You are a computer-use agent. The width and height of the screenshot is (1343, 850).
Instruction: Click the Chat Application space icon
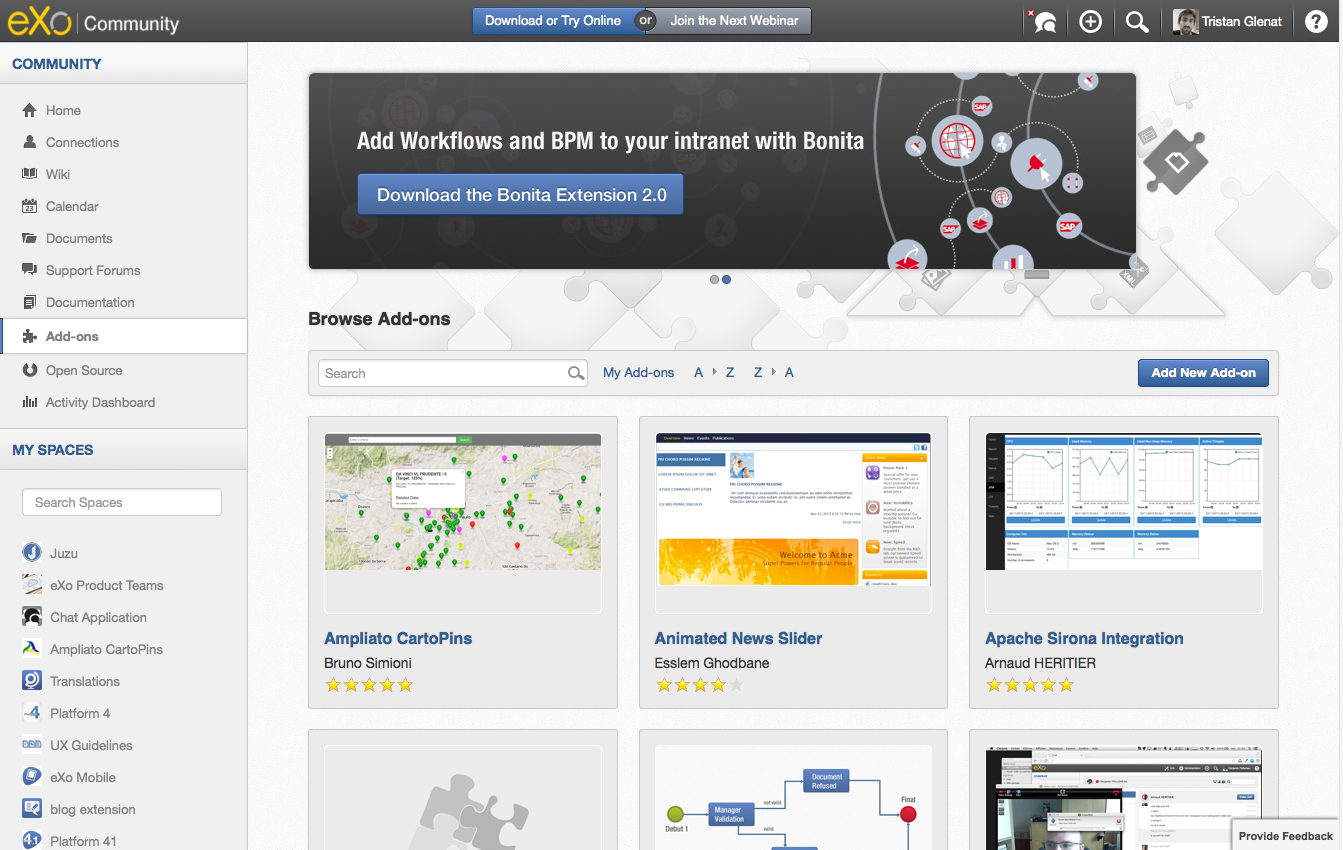[32, 617]
